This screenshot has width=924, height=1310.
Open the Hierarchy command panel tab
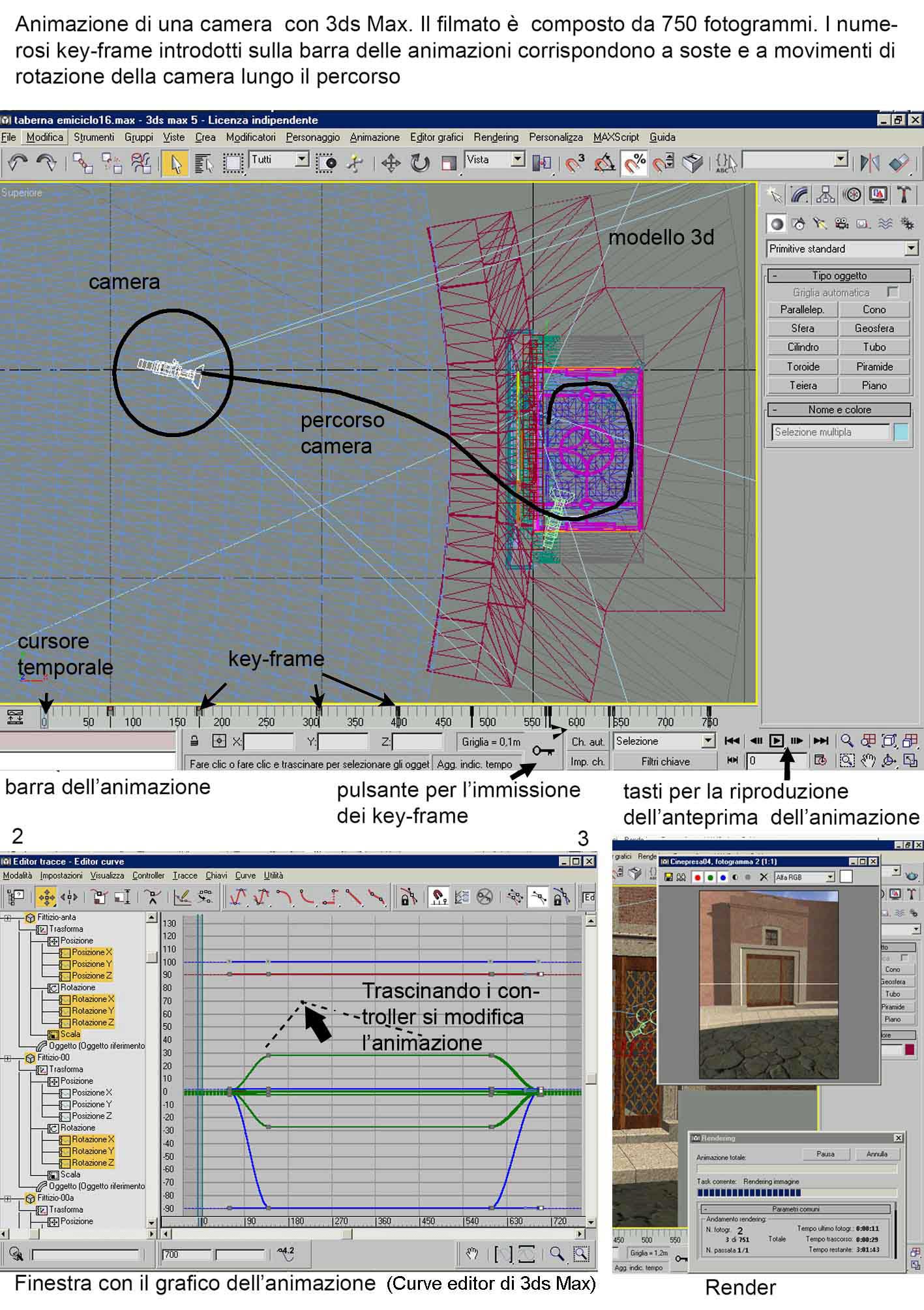(x=826, y=194)
